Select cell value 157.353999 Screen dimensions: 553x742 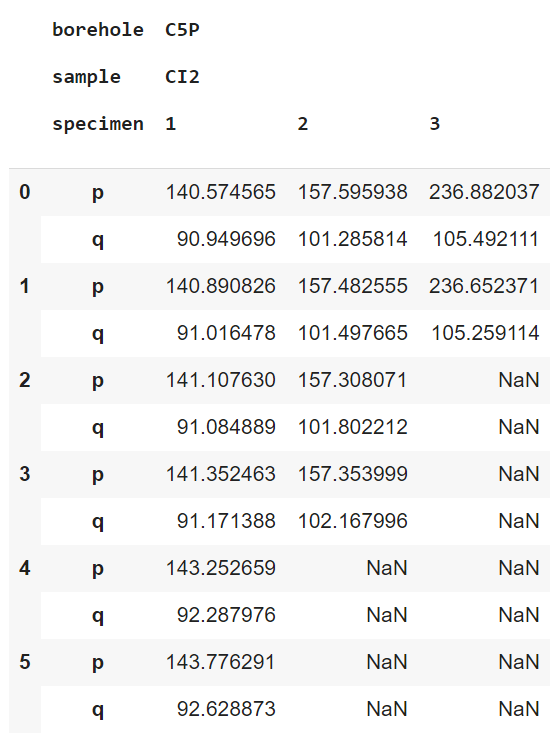(x=352, y=474)
